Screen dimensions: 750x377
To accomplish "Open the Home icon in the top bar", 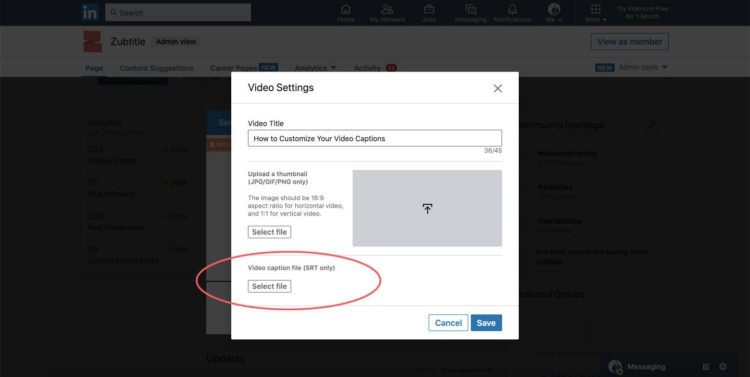I will [x=345, y=13].
